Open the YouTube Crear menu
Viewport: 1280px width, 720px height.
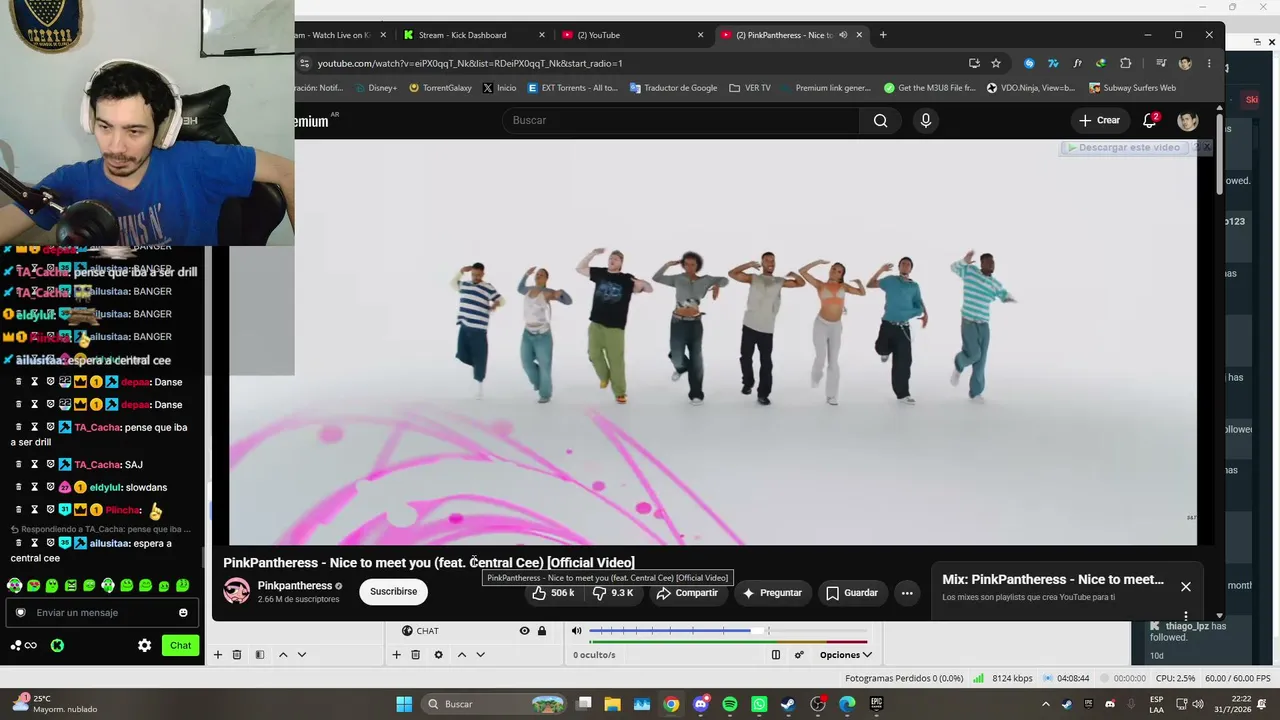(x=1099, y=120)
